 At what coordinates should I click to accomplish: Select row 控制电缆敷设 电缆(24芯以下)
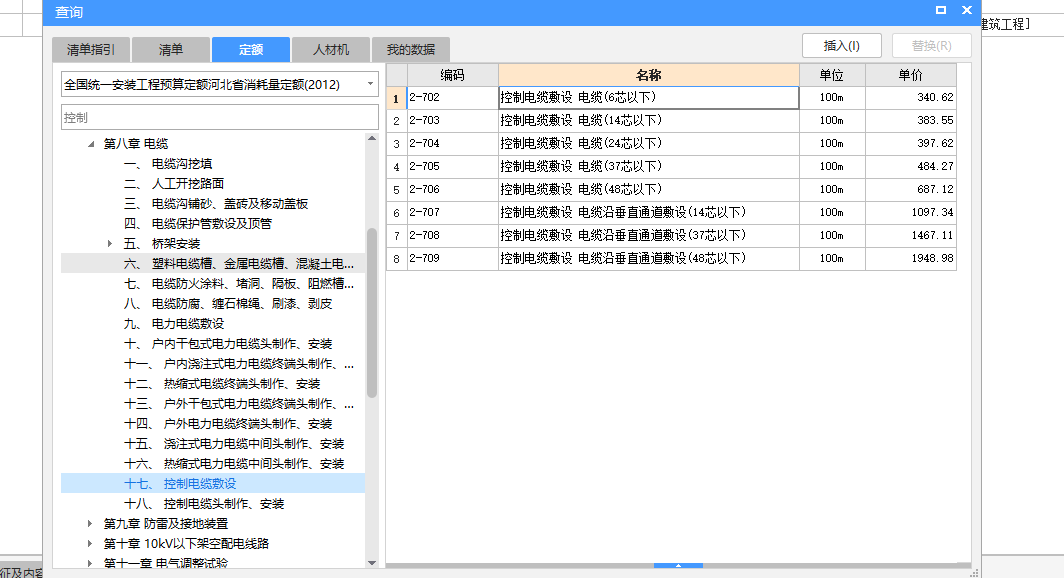649,144
